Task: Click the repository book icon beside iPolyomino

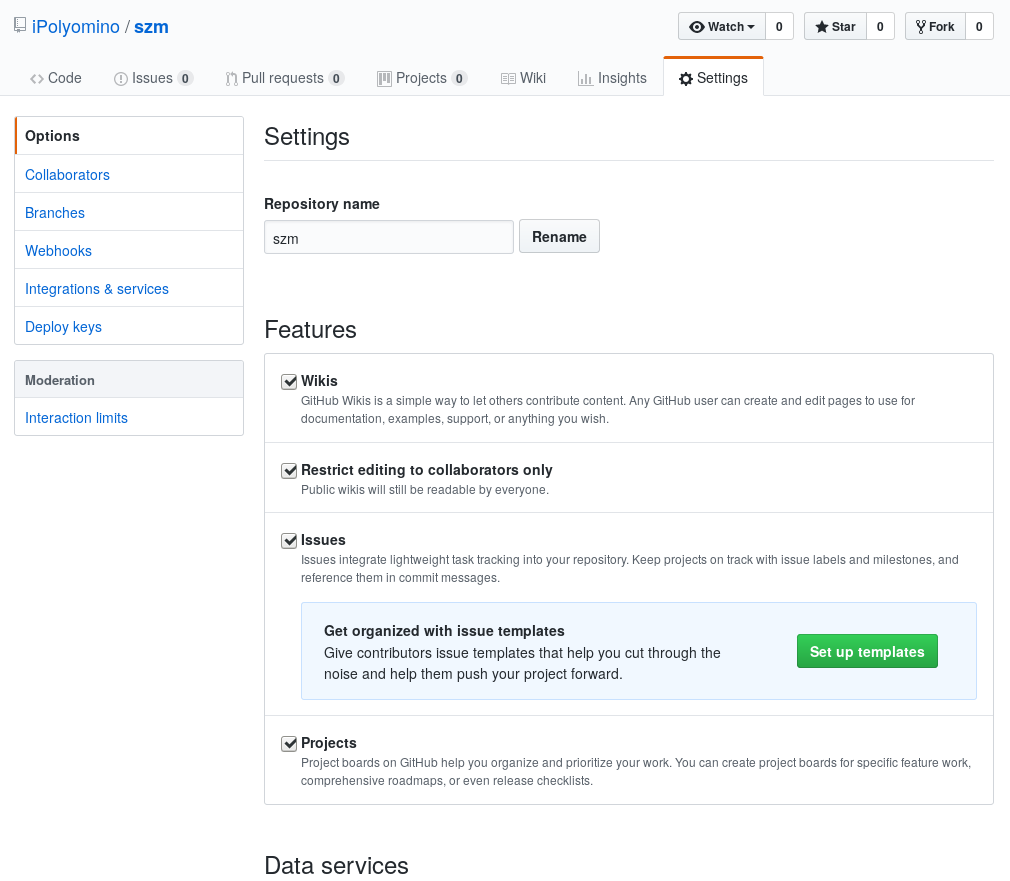Action: pos(20,26)
